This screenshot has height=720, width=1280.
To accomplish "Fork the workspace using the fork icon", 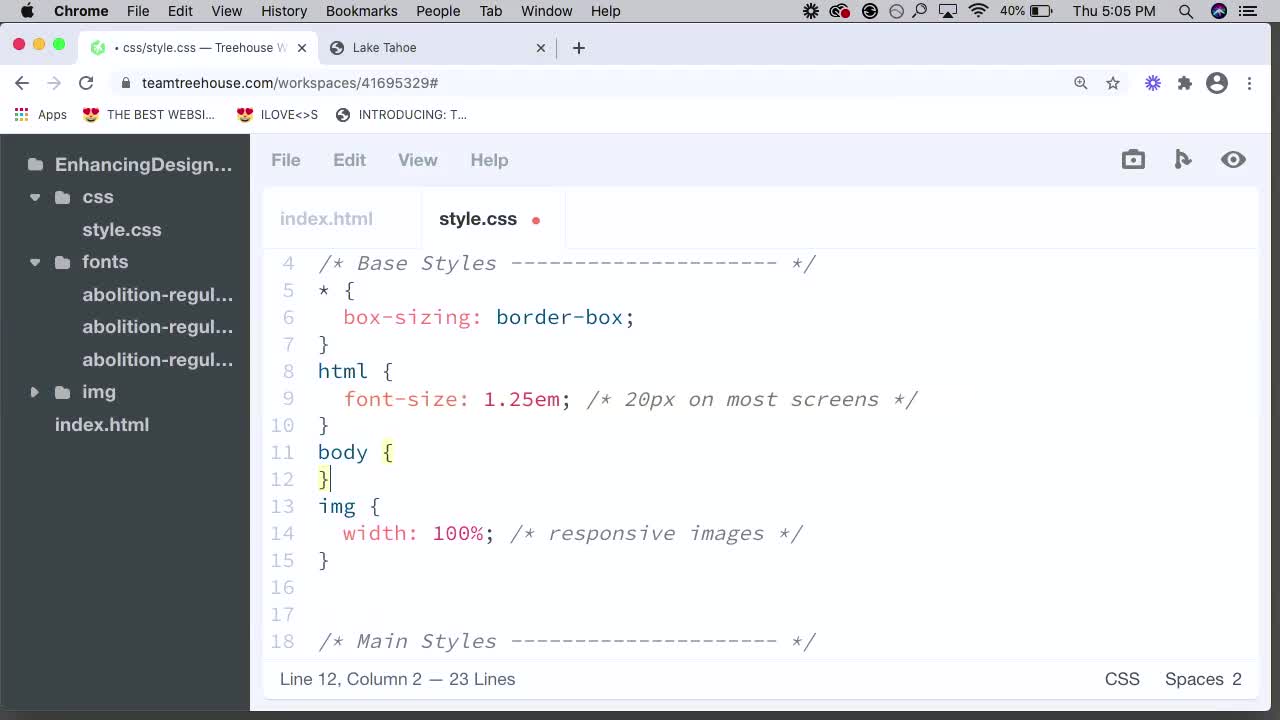I will point(1183,159).
